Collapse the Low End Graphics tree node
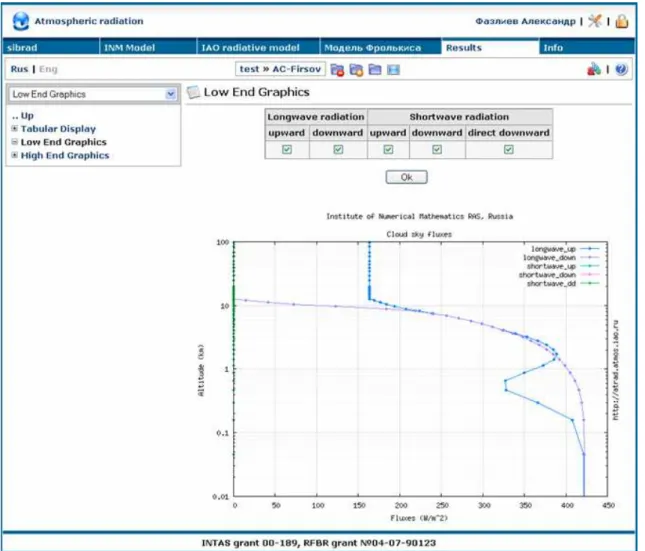This screenshot has height=551, width=645. [x=15, y=142]
